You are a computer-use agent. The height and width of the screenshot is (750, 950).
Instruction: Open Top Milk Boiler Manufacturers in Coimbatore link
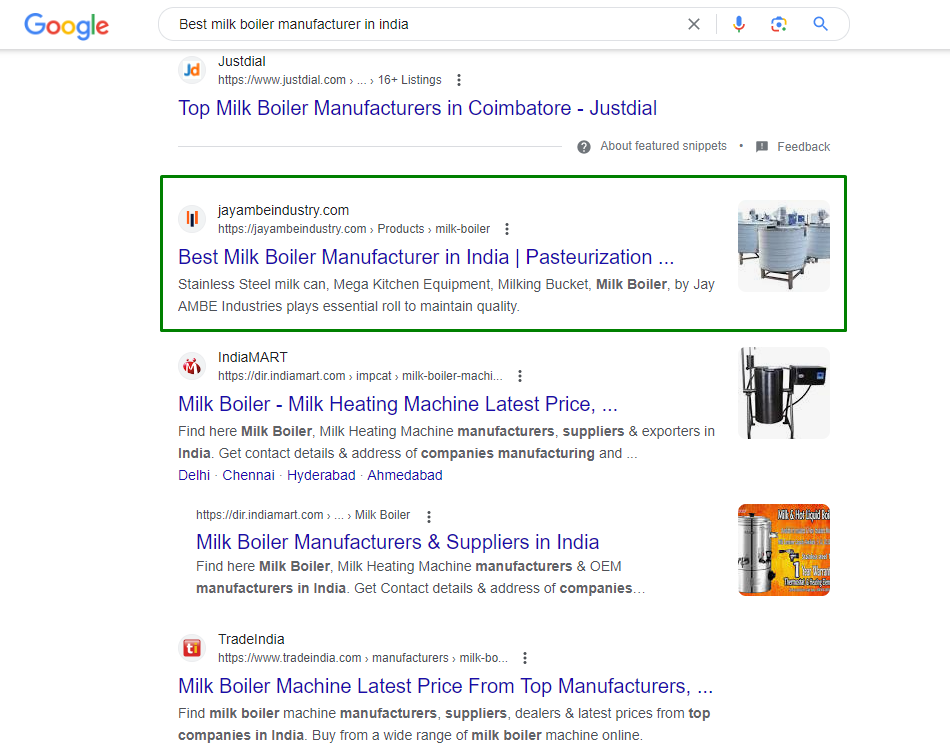tap(417, 108)
